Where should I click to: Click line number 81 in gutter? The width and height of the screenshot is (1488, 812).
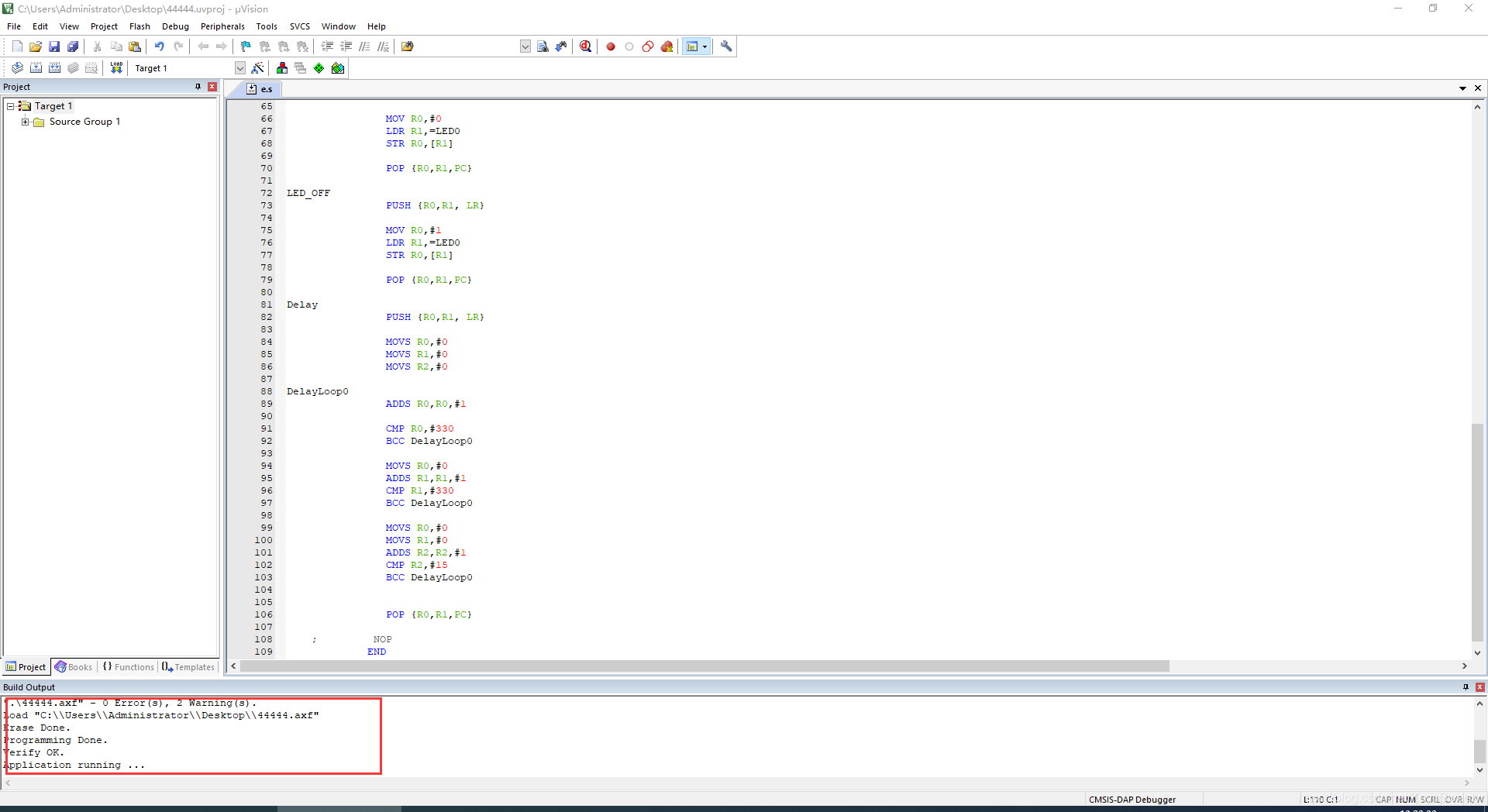point(267,304)
